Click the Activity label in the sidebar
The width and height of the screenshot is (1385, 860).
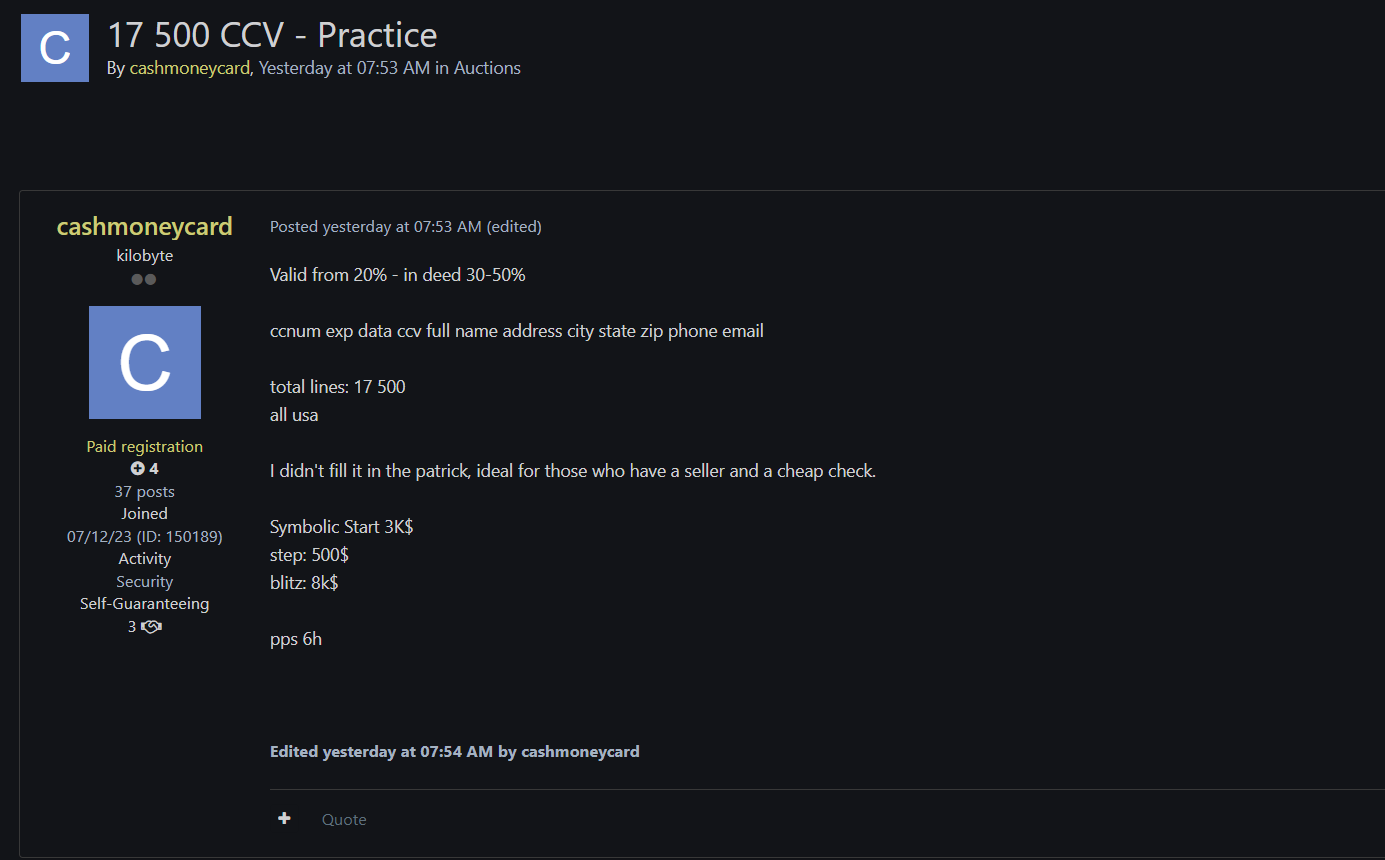(145, 559)
